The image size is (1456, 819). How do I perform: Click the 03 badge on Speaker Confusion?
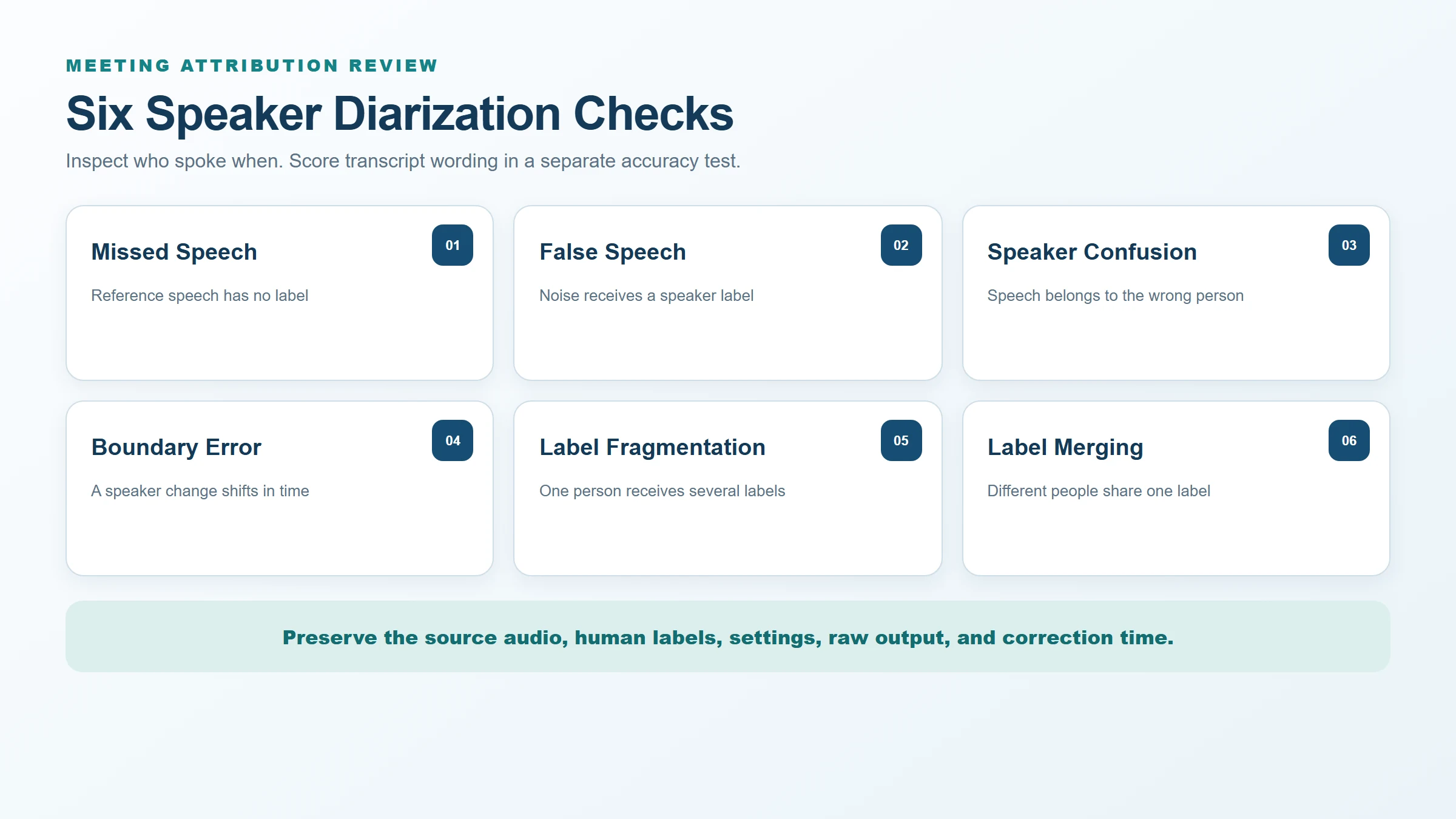click(1349, 245)
